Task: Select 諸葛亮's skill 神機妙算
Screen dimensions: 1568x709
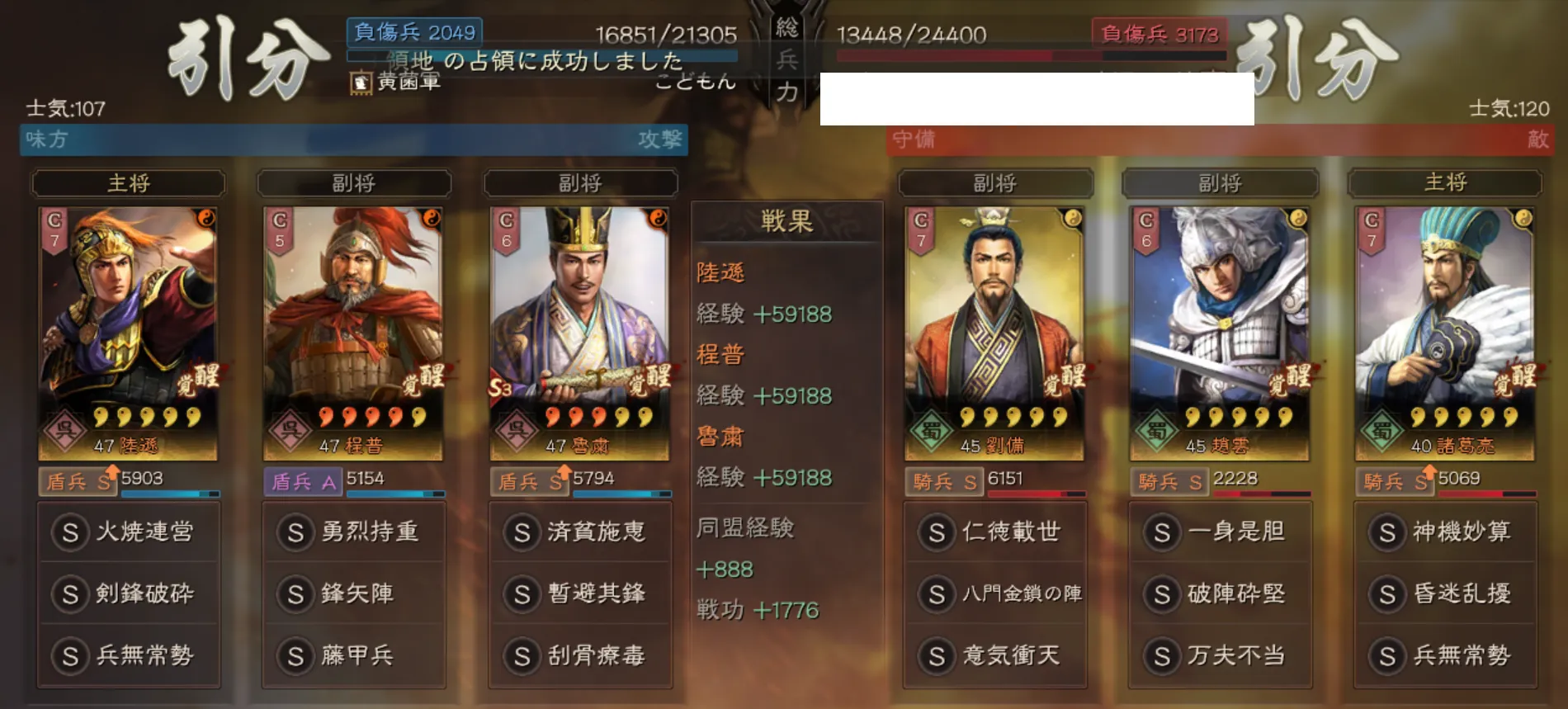Action: pos(1446,532)
